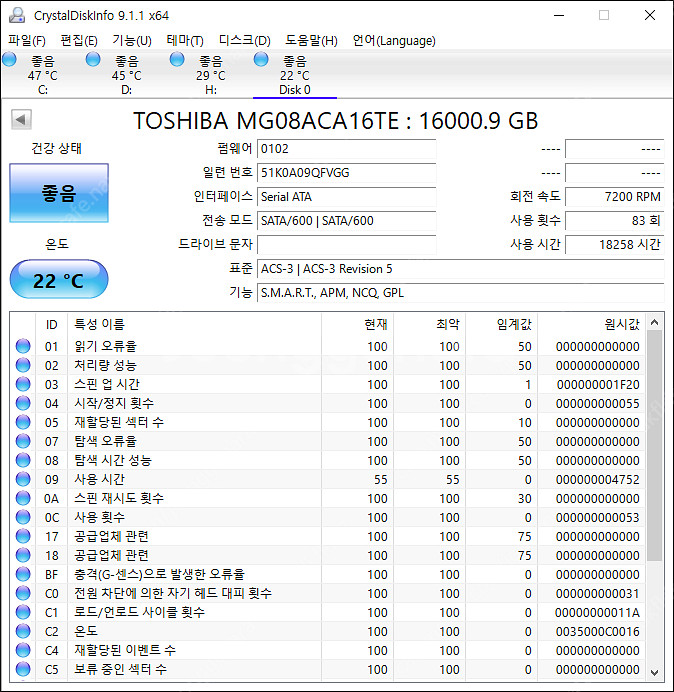Screen dimensions: 674x692
Task: Click the CrystalDiskInfo app icon in title bar
Action: [x=17, y=15]
